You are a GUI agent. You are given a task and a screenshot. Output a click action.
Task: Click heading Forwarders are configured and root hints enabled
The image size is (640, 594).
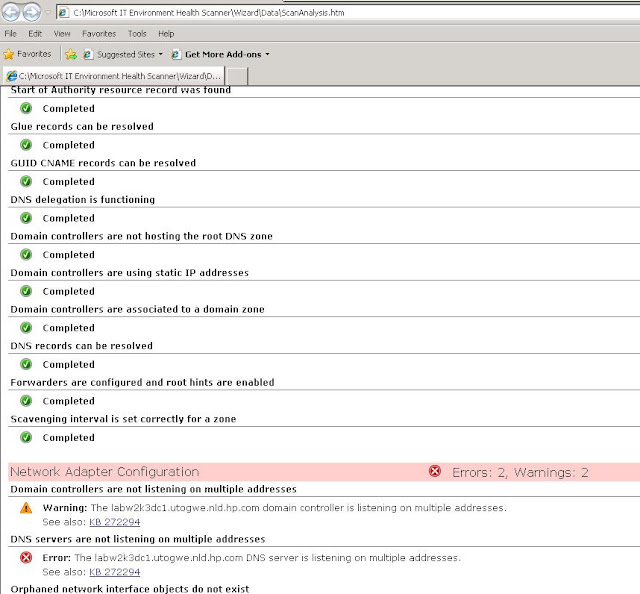point(142,382)
